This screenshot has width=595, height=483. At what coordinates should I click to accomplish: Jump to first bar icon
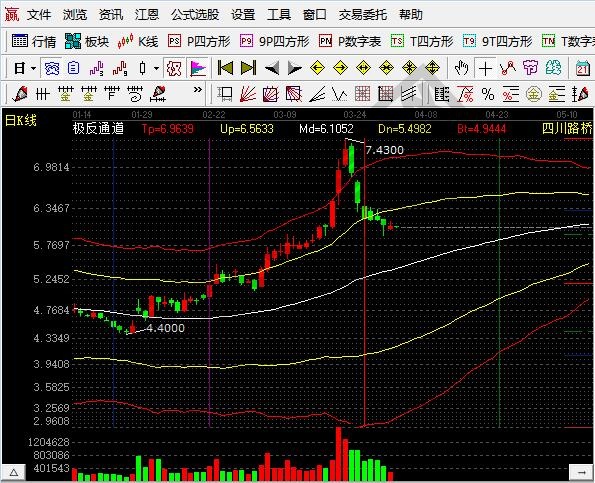coord(225,68)
